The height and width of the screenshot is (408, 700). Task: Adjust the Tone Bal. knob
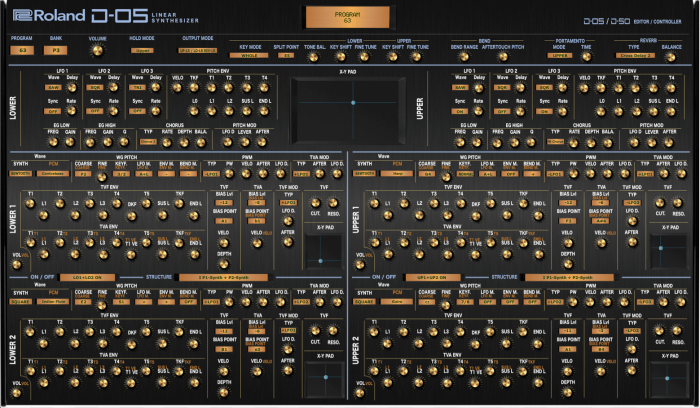pyautogui.click(x=313, y=57)
